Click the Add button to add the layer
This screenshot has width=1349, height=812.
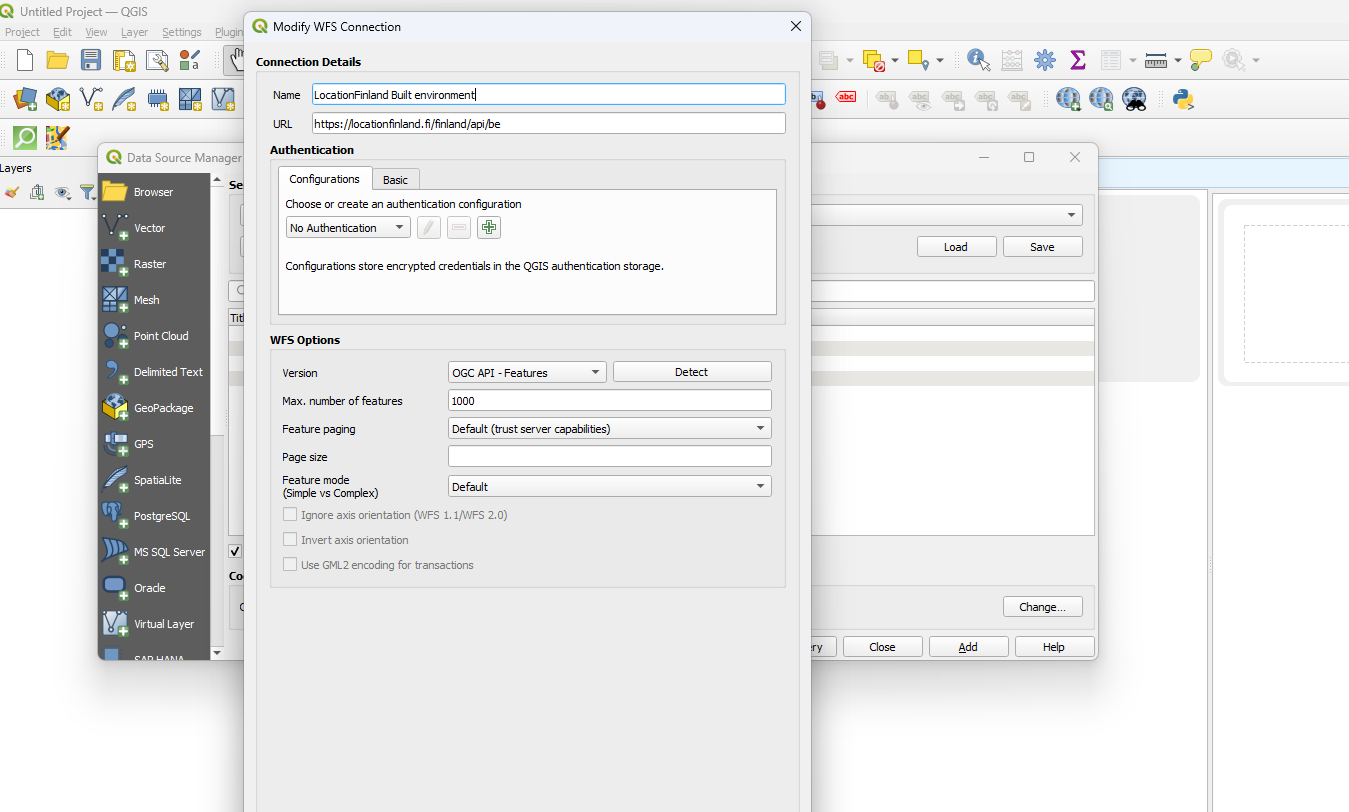967,646
